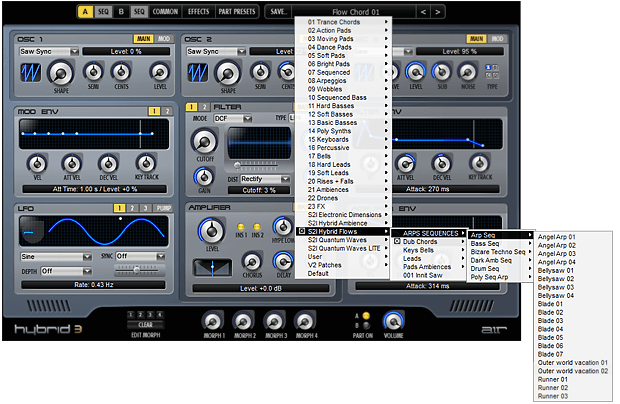Click OSC 2 waveform display icon
620x404 pixels.
(197, 73)
